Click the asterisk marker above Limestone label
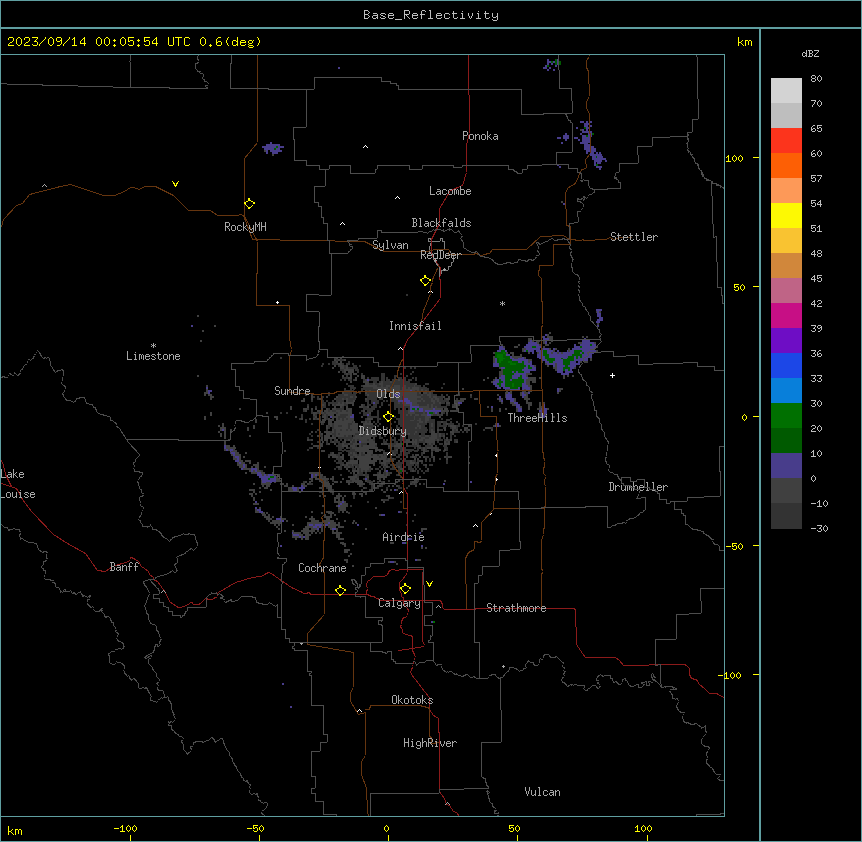862x842 pixels. click(153, 346)
